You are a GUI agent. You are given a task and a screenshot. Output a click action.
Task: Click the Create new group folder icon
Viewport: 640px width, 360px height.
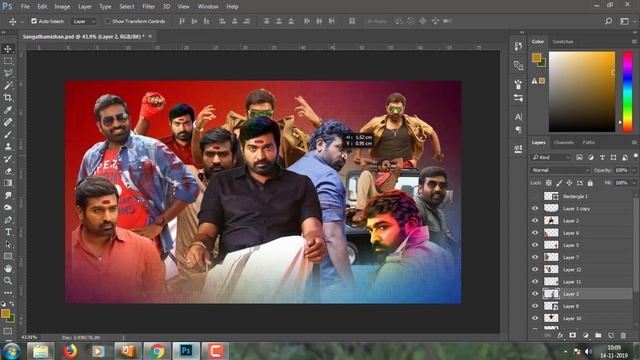click(598, 336)
